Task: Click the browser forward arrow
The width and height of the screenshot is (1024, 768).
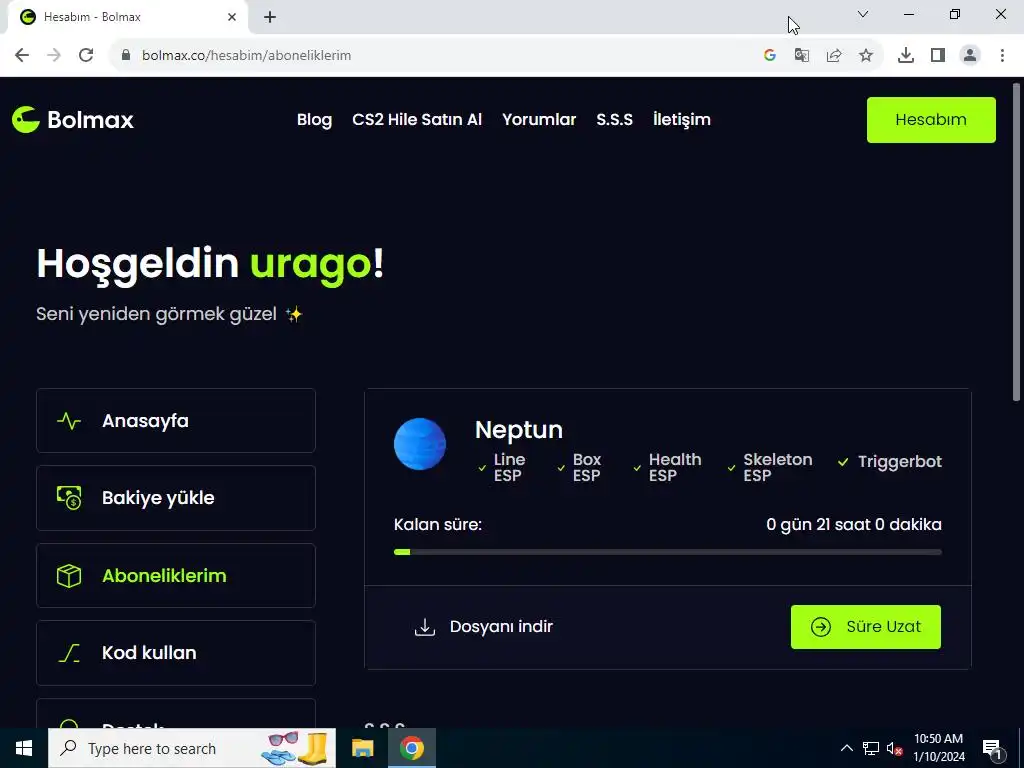Action: [54, 55]
